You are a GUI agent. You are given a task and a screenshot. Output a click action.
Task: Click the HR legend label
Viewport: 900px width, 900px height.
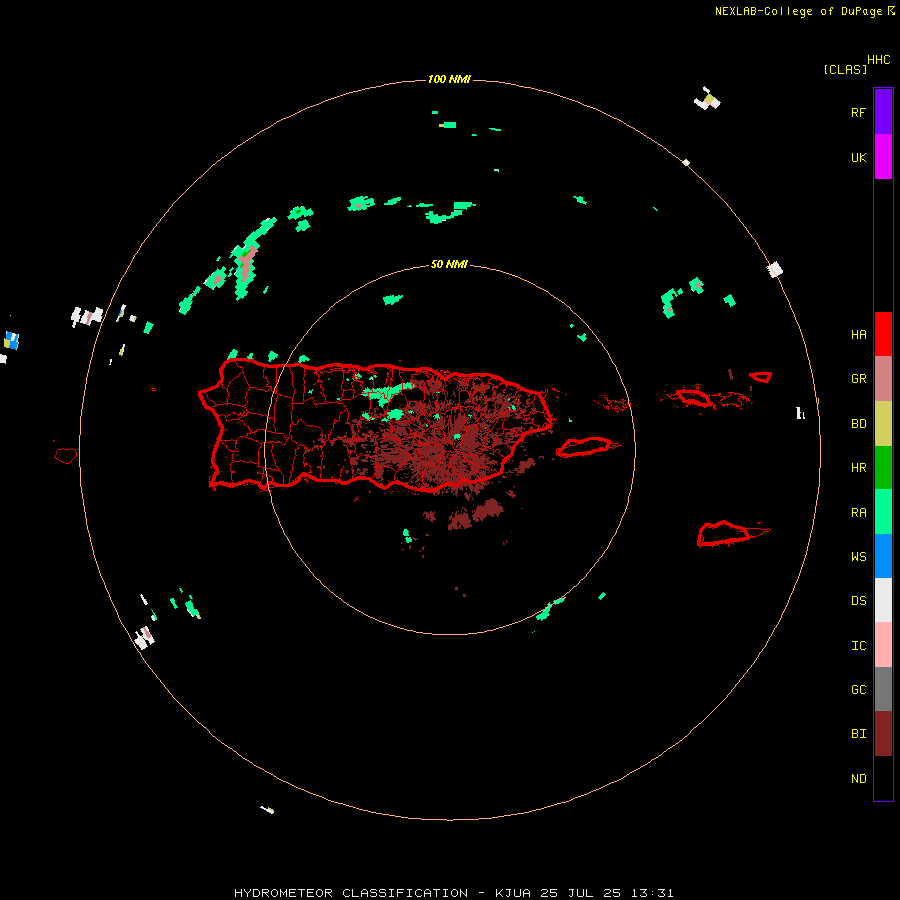click(858, 468)
